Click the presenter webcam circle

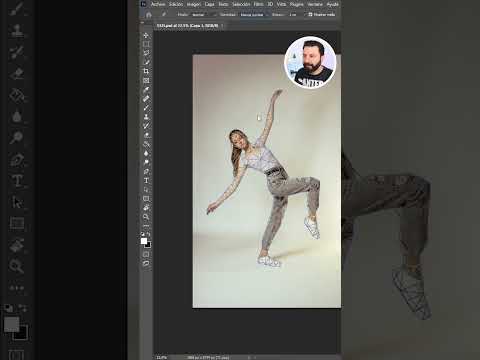tap(310, 62)
